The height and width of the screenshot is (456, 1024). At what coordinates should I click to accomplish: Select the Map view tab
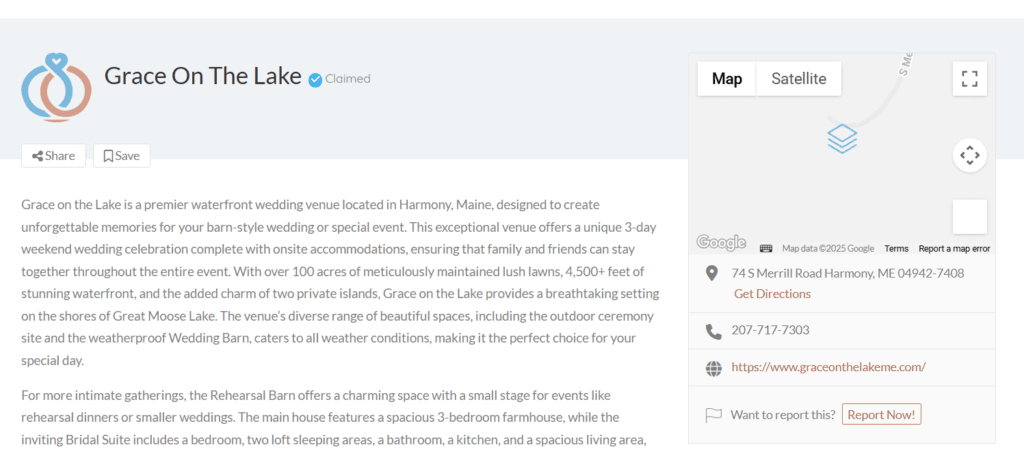tap(727, 79)
